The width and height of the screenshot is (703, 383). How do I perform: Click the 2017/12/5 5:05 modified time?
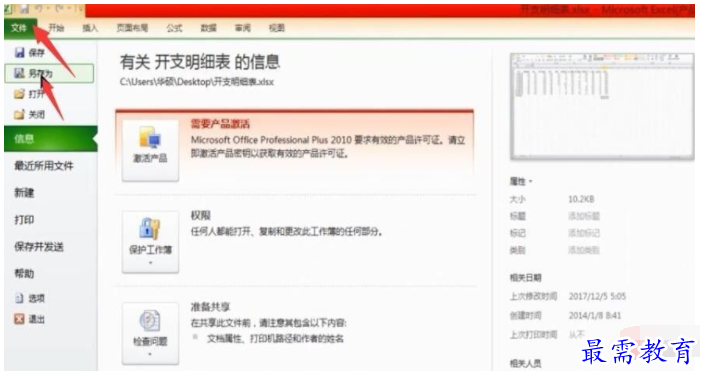coord(597,296)
